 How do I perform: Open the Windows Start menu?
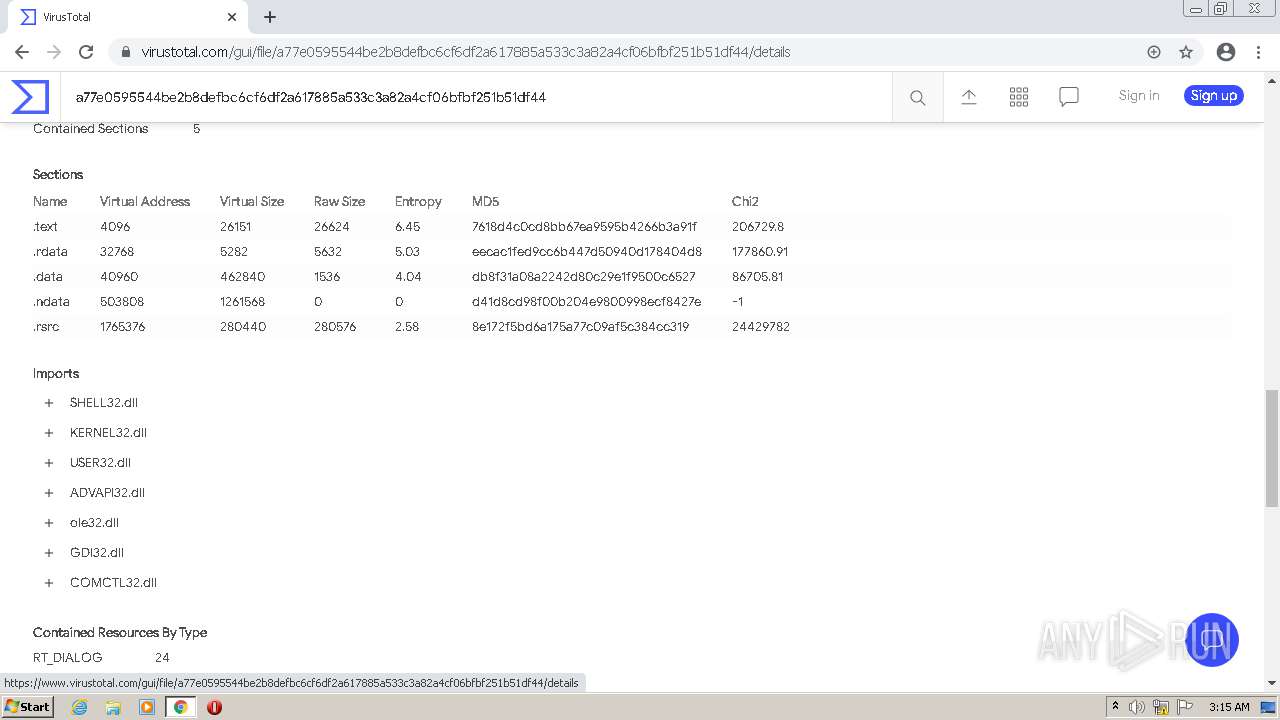pyautogui.click(x=27, y=707)
